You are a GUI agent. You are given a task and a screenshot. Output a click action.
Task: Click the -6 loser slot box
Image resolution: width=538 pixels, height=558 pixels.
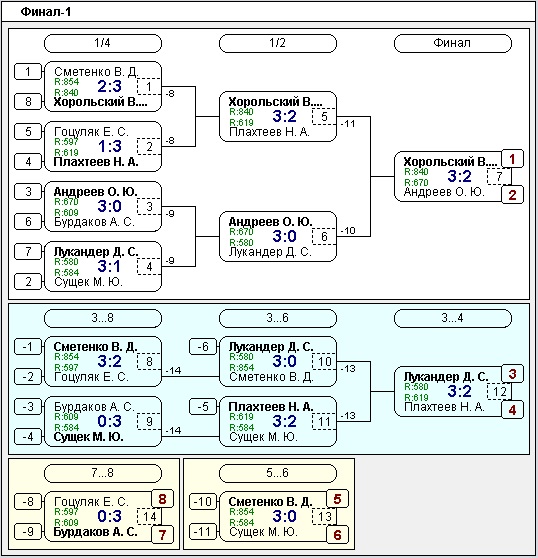click(203, 347)
